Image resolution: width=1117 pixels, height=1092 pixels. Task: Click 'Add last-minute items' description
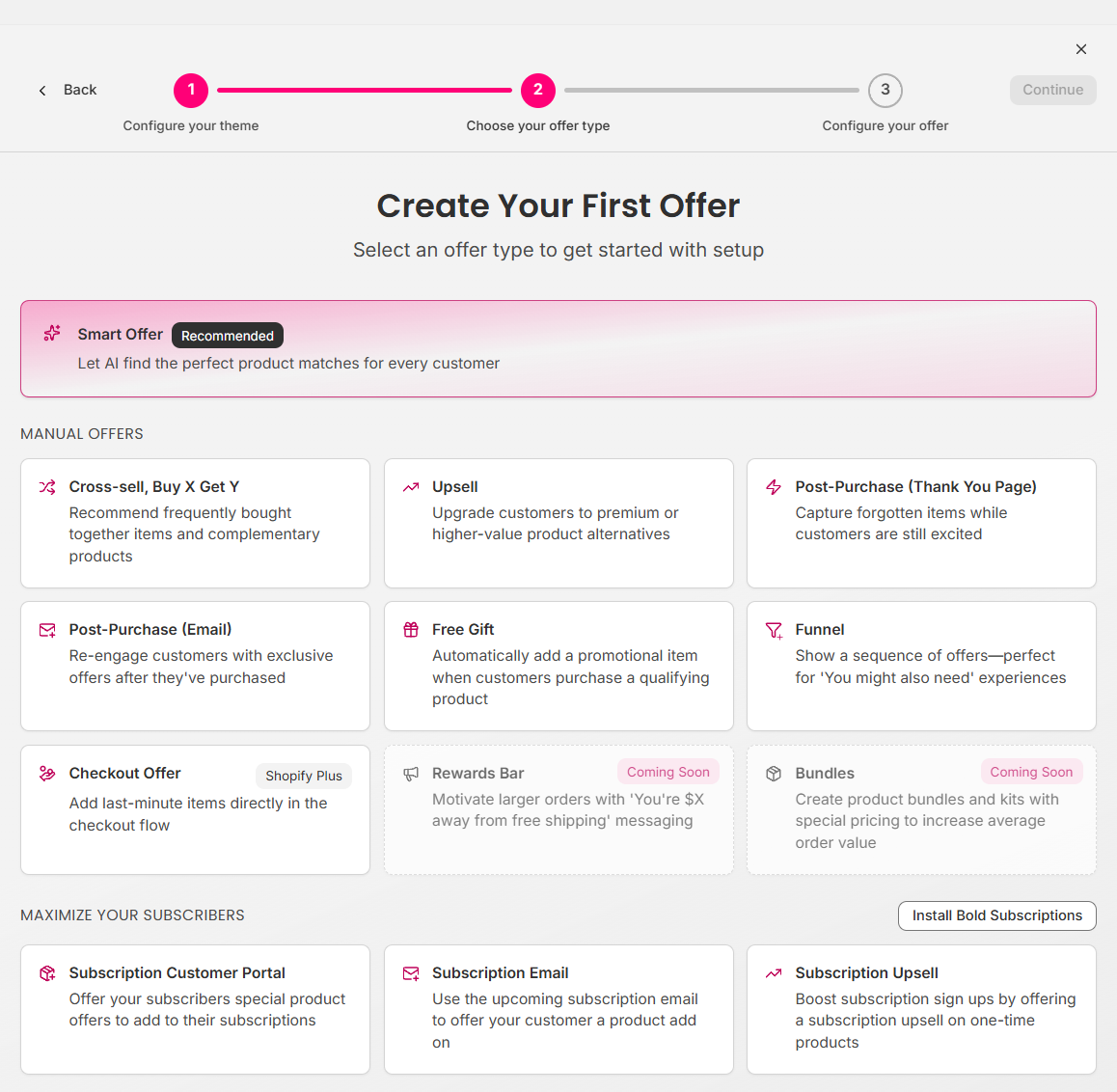click(198, 814)
